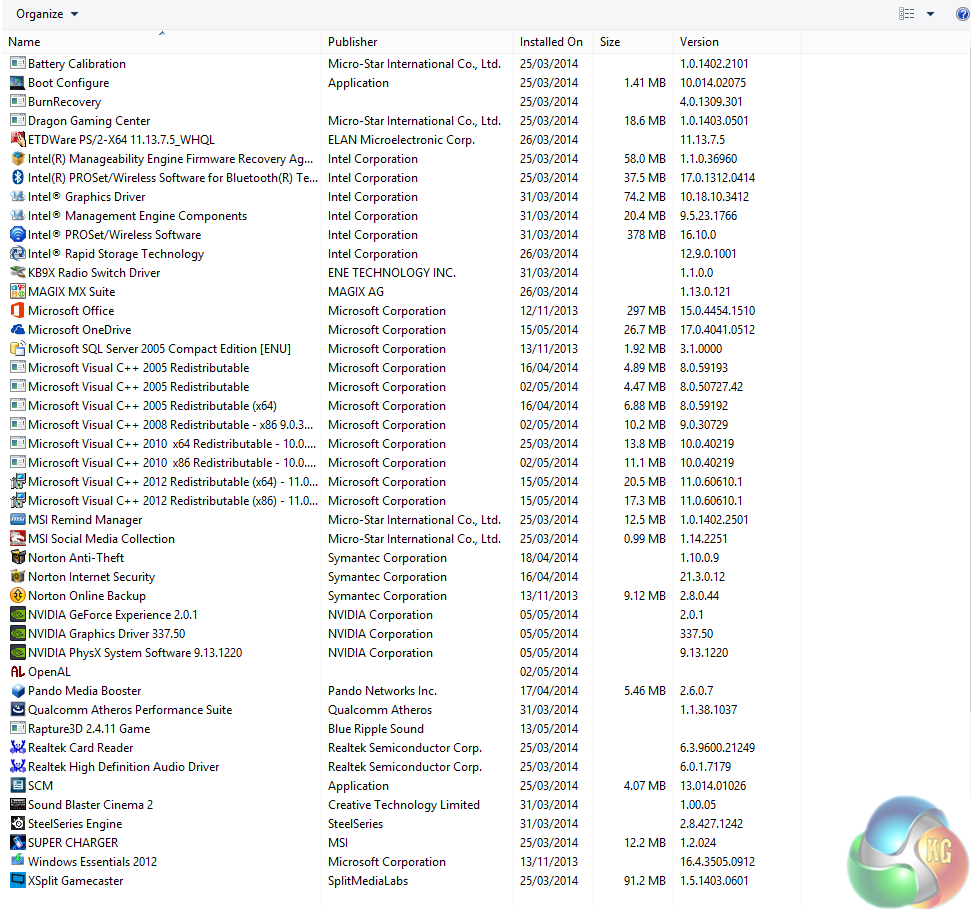Screen dimensions: 971x911
Task: Select the Intel Graphics Driver icon
Action: 18,196
